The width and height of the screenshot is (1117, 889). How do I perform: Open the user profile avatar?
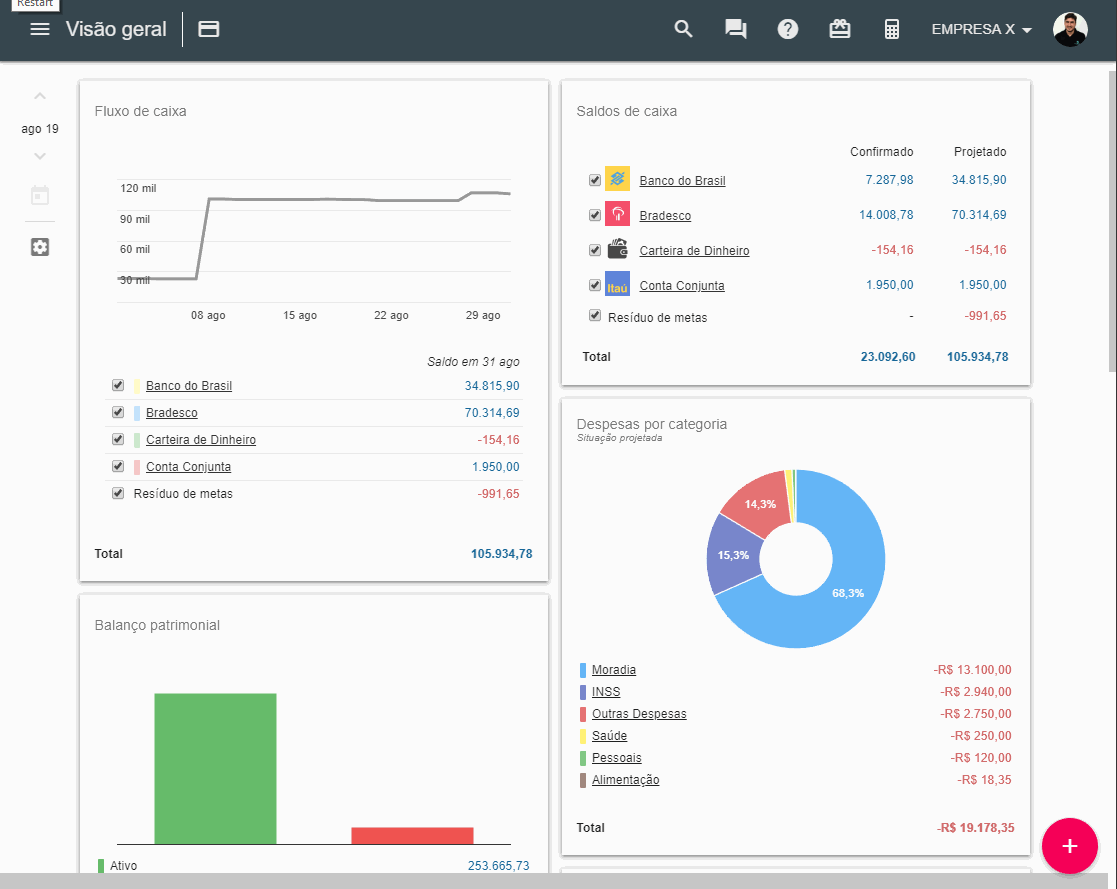1070,29
